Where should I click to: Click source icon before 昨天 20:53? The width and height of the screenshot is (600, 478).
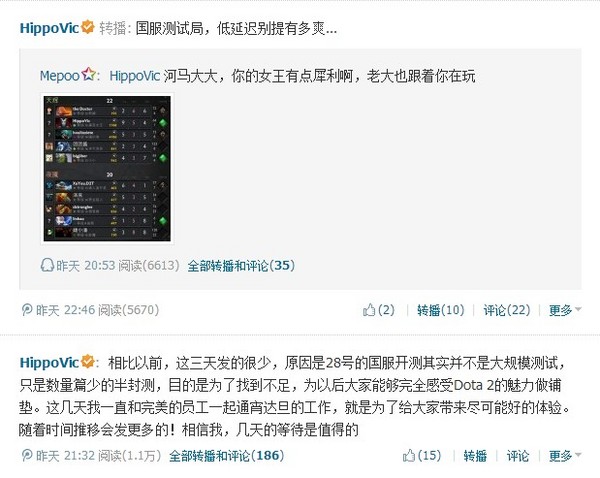point(47,265)
